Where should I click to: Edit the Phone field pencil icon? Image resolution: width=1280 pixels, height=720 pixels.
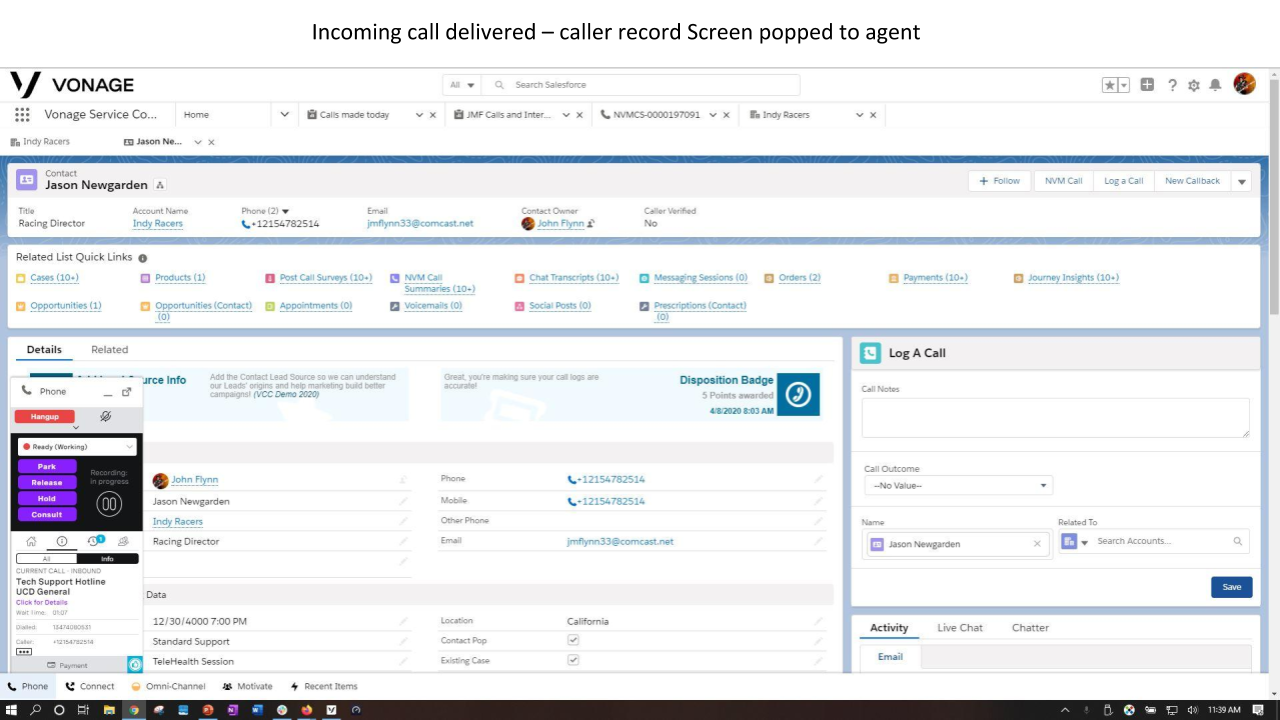click(819, 479)
